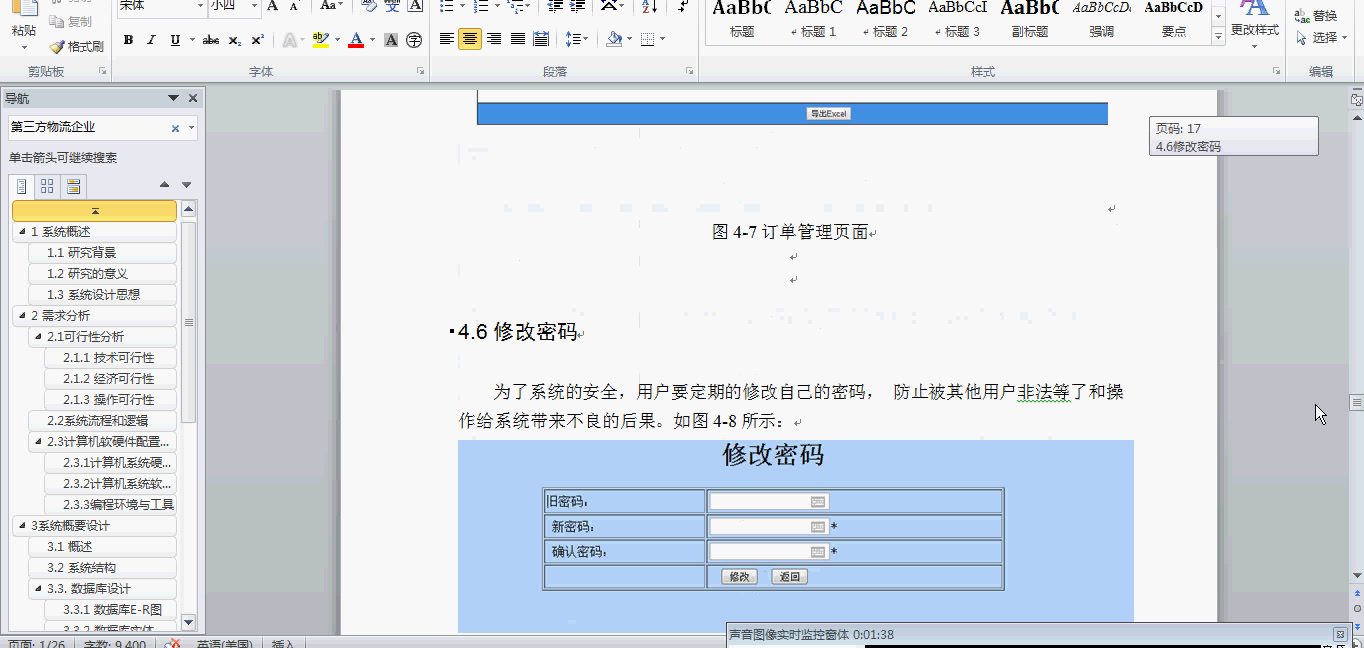Toggle underline formatting
Image resolution: width=1364 pixels, height=648 pixels.
tap(174, 40)
